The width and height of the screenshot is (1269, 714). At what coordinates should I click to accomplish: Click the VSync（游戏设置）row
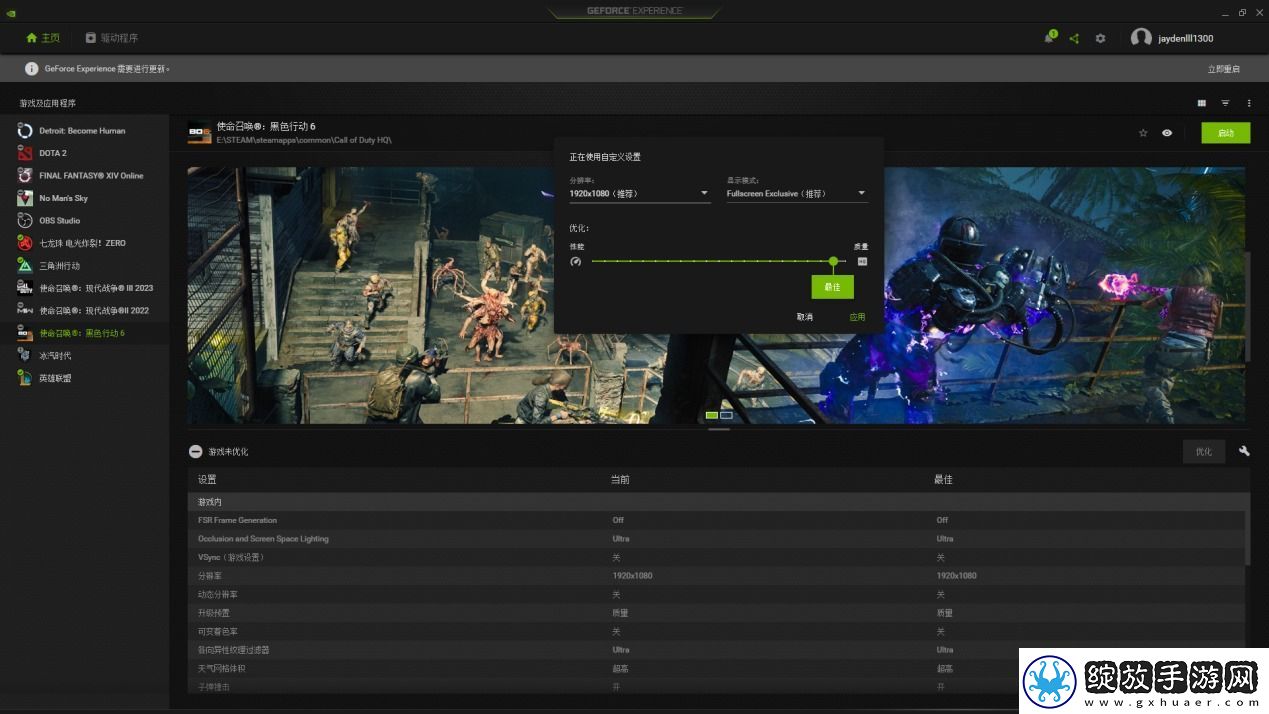click(716, 557)
